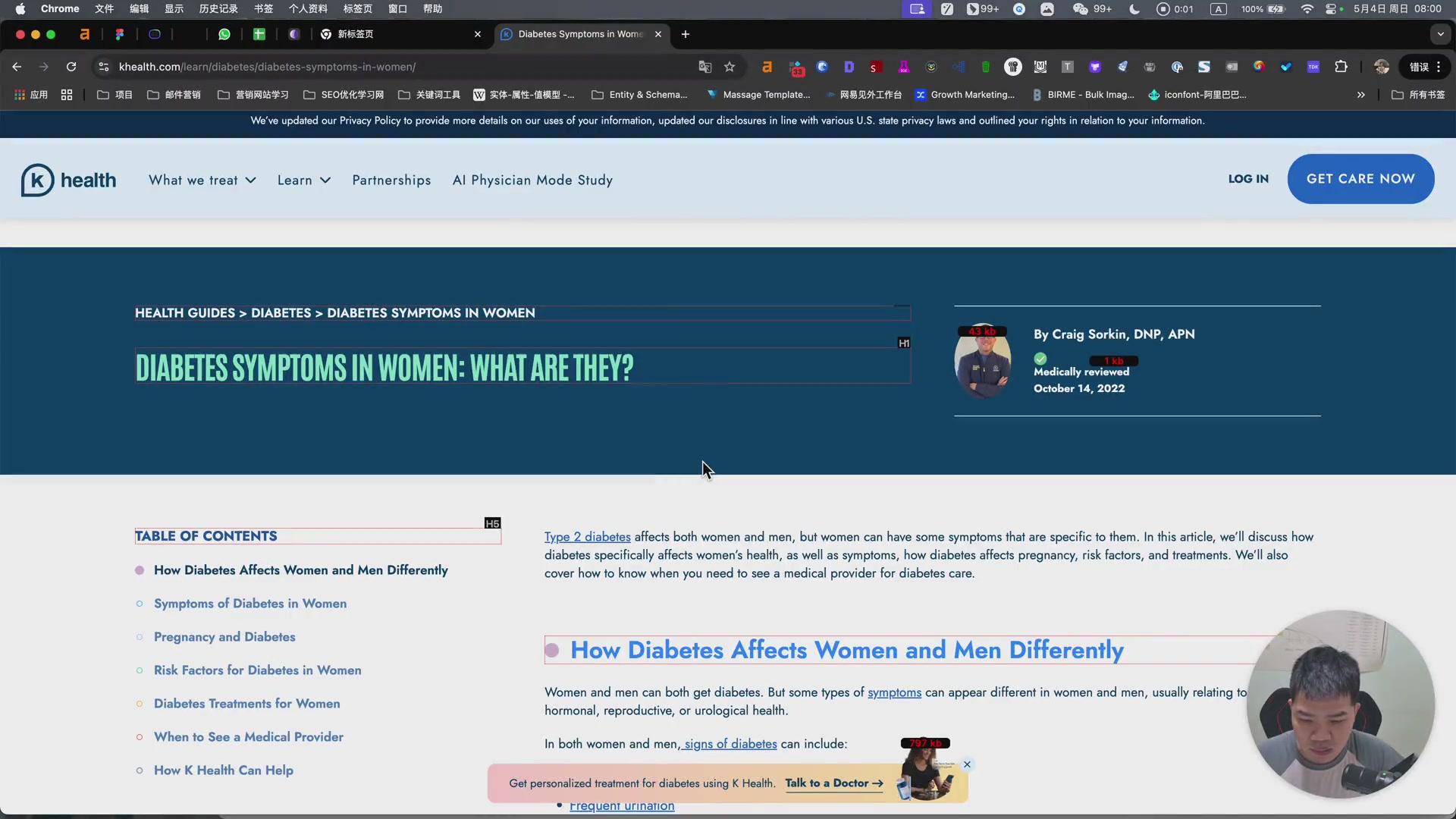1456x819 pixels.
Task: Open the orange 'a' extension icon in the toolbar
Action: click(767, 67)
